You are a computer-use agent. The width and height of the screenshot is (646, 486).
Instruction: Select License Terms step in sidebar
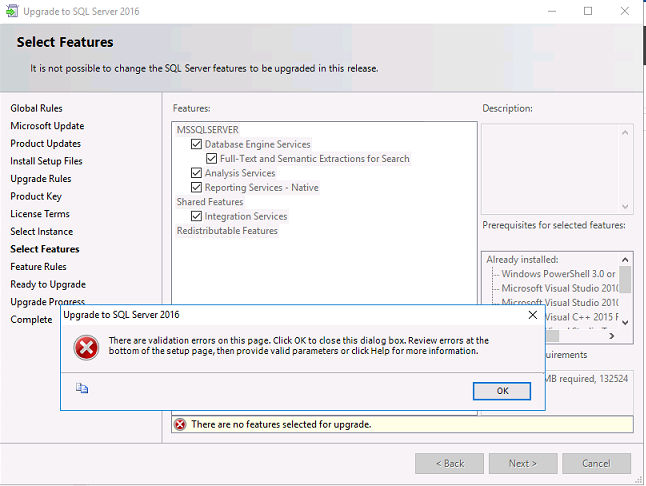(40, 214)
